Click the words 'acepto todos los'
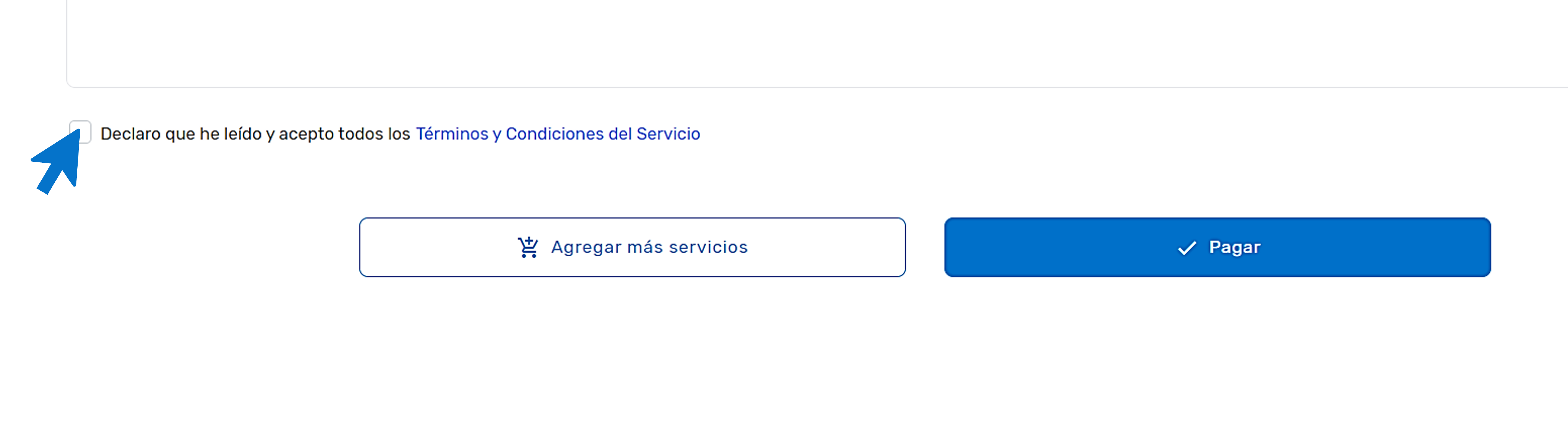 [x=345, y=134]
